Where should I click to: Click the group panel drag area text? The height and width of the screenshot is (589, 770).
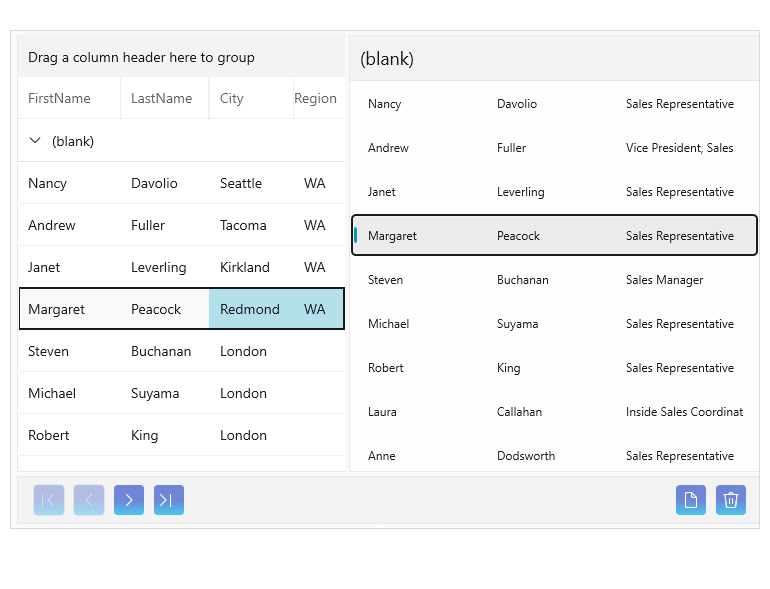(x=141, y=57)
